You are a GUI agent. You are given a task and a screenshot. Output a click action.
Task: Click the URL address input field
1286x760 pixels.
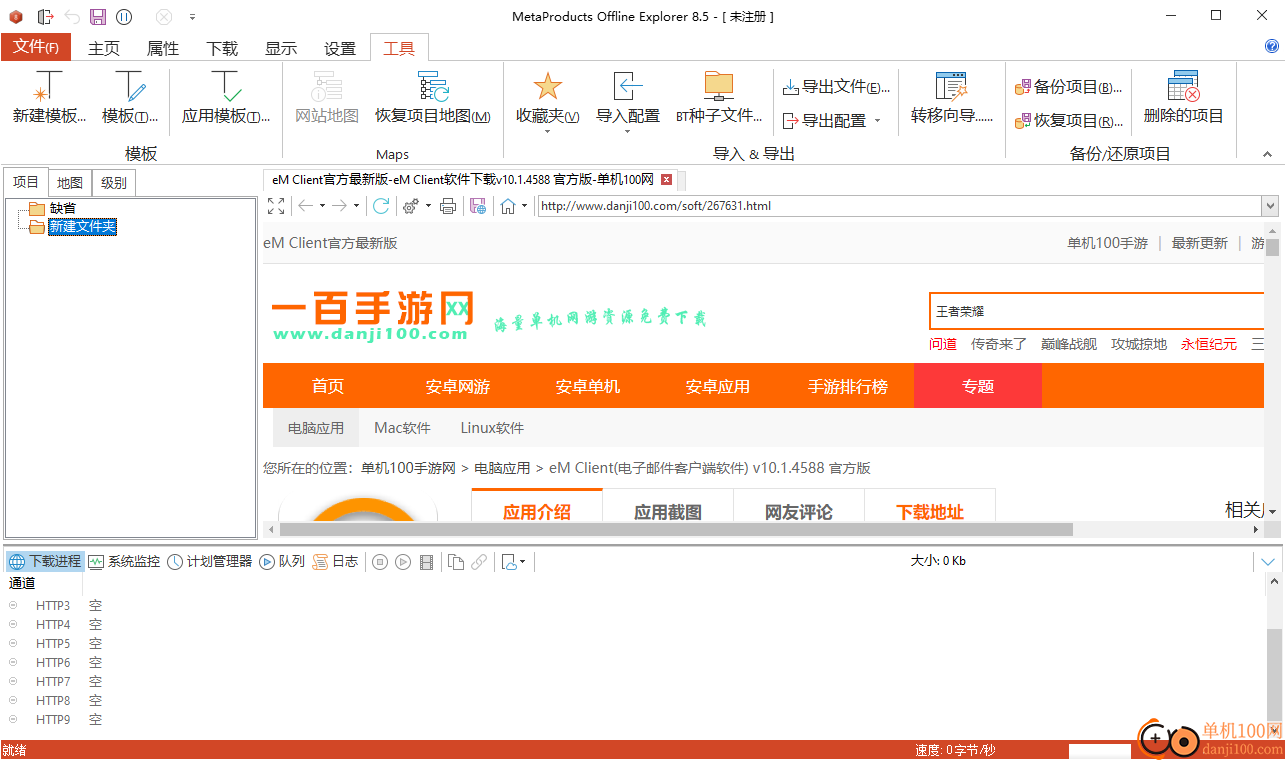pyautogui.click(x=899, y=206)
